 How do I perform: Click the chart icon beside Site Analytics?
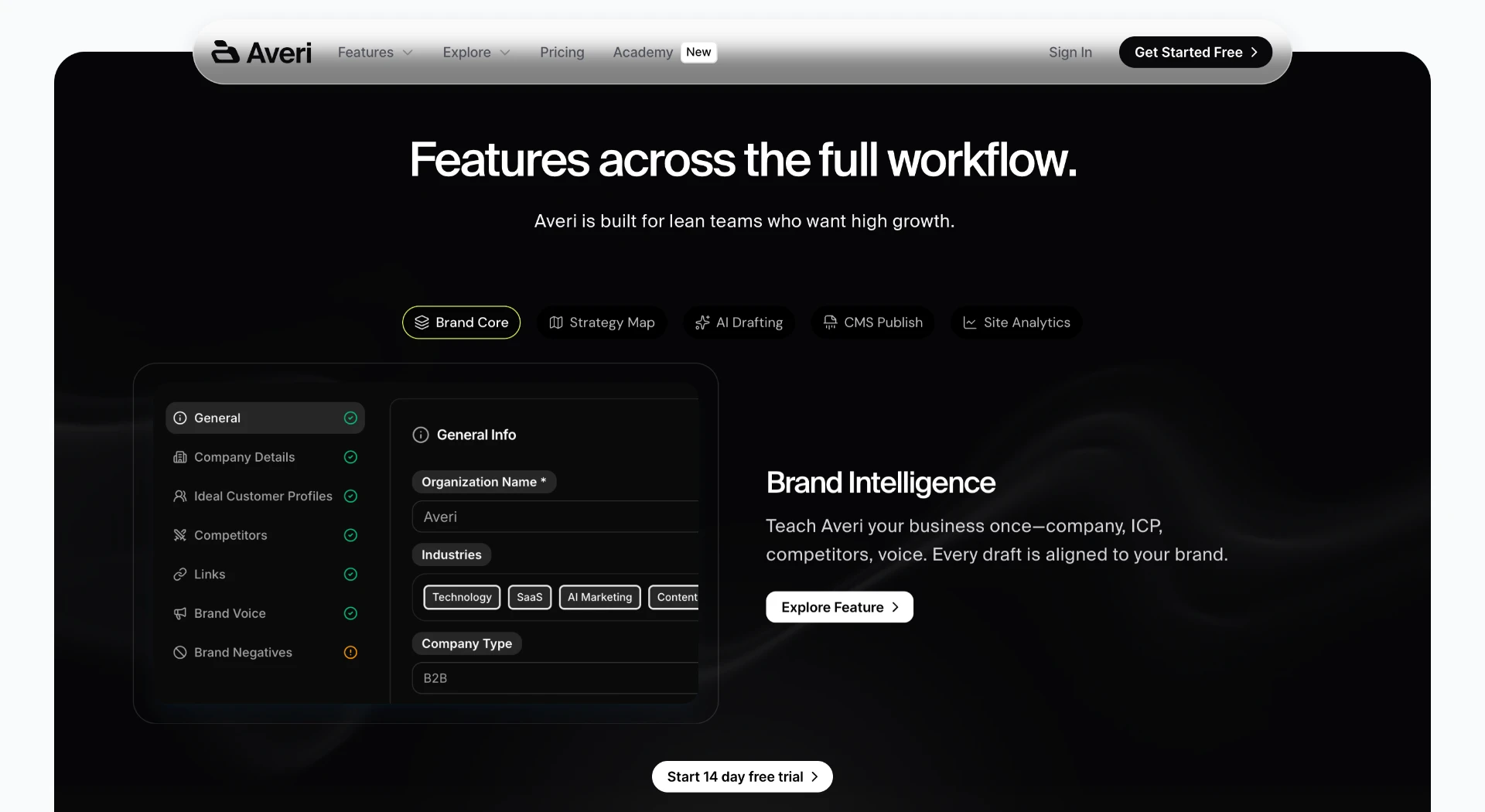[x=970, y=322]
